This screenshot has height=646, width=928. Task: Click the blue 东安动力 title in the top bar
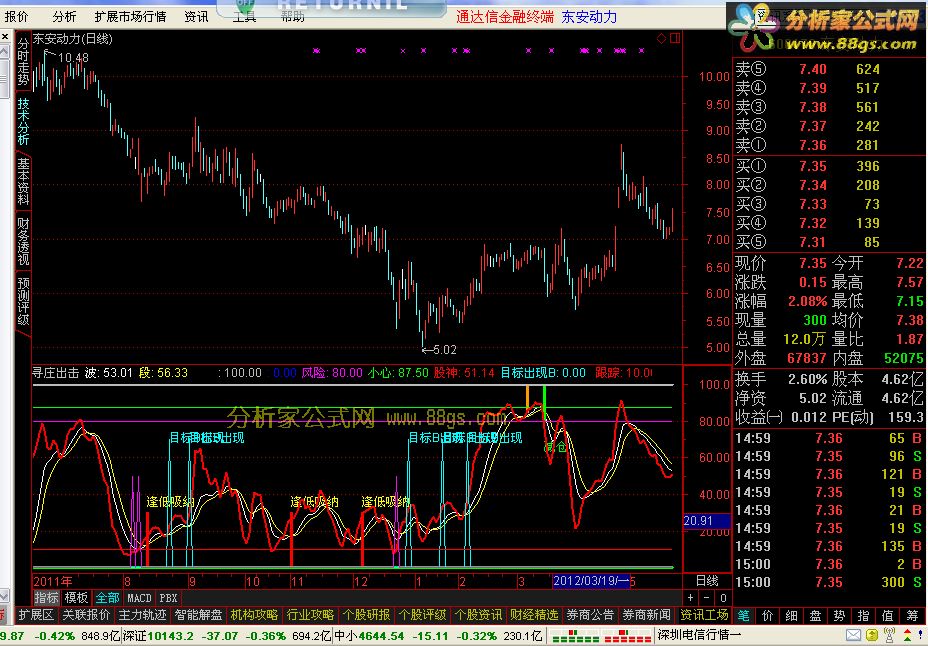tap(589, 17)
